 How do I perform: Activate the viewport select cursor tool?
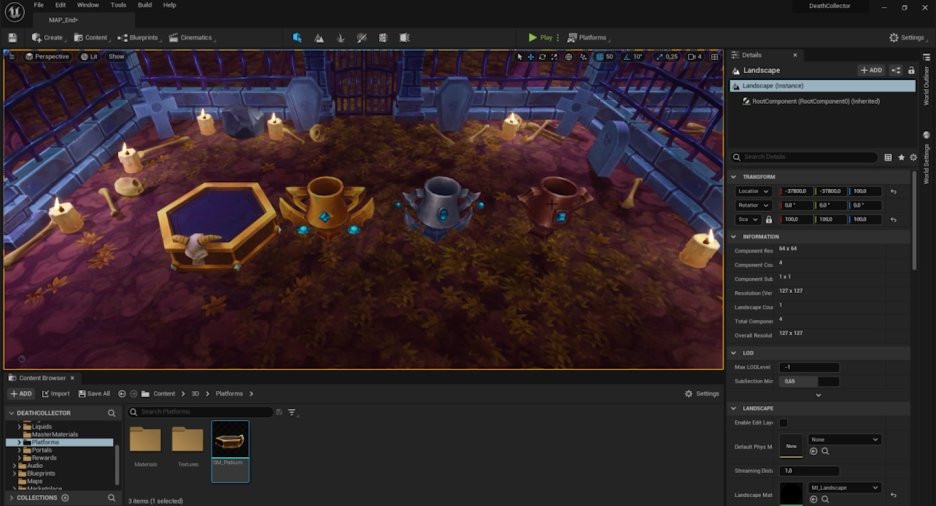coord(519,57)
